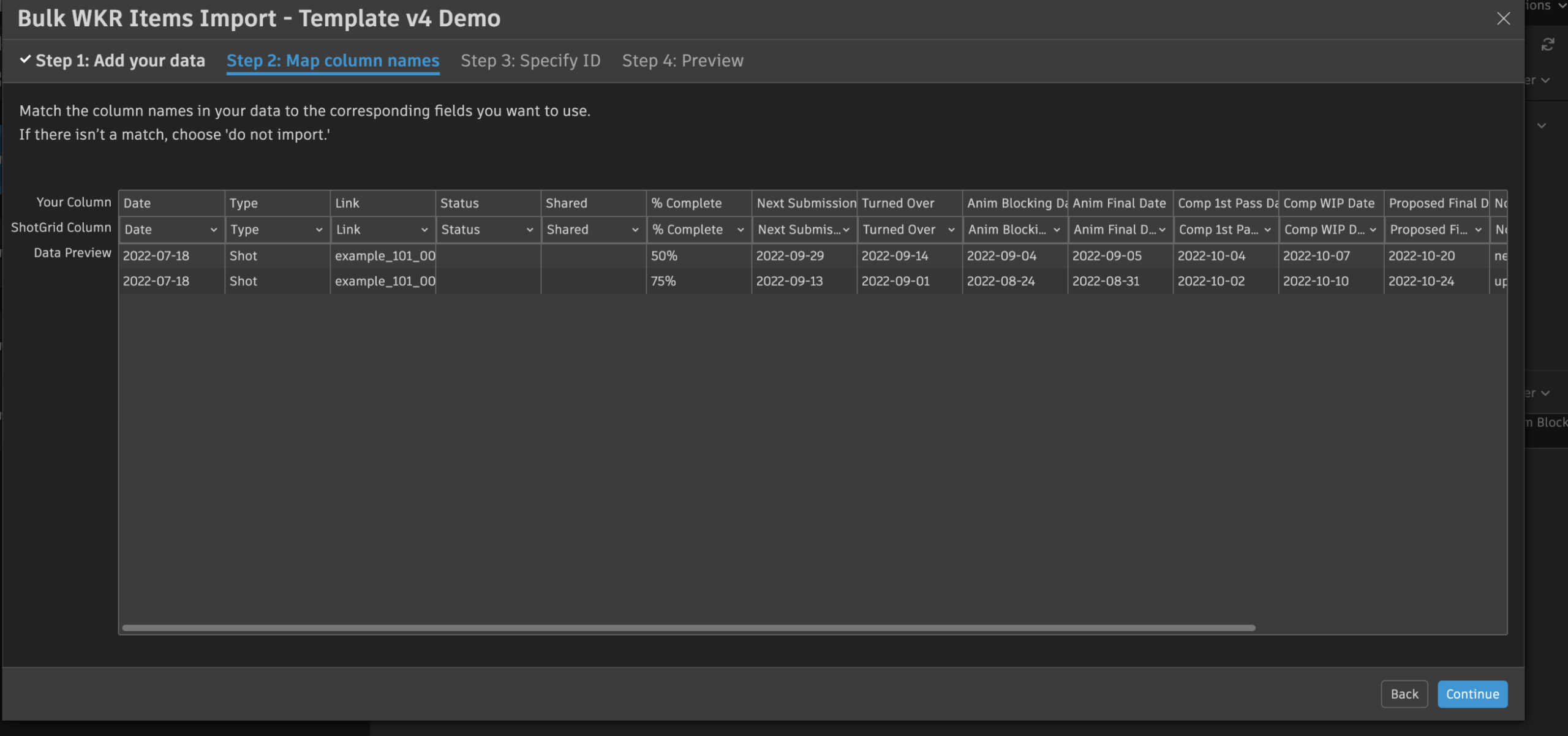Expand the Next Submission mapping dropdown
Screen dimensions: 1568x736
804,230
